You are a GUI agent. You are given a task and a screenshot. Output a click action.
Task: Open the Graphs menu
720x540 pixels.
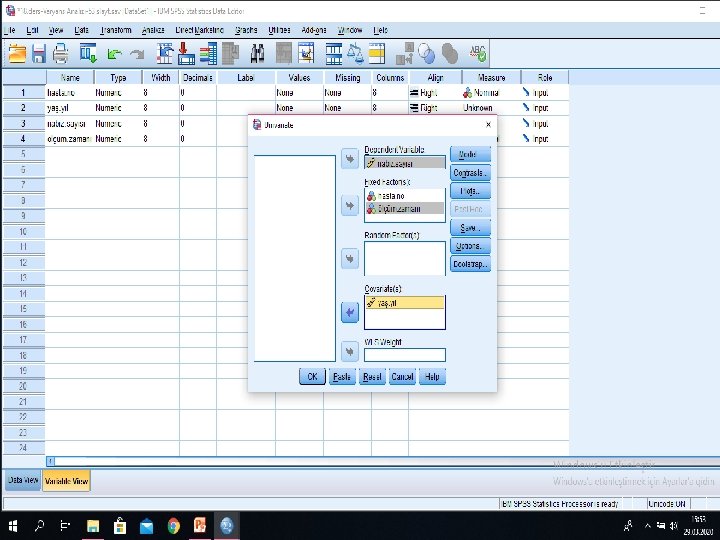coord(246,30)
